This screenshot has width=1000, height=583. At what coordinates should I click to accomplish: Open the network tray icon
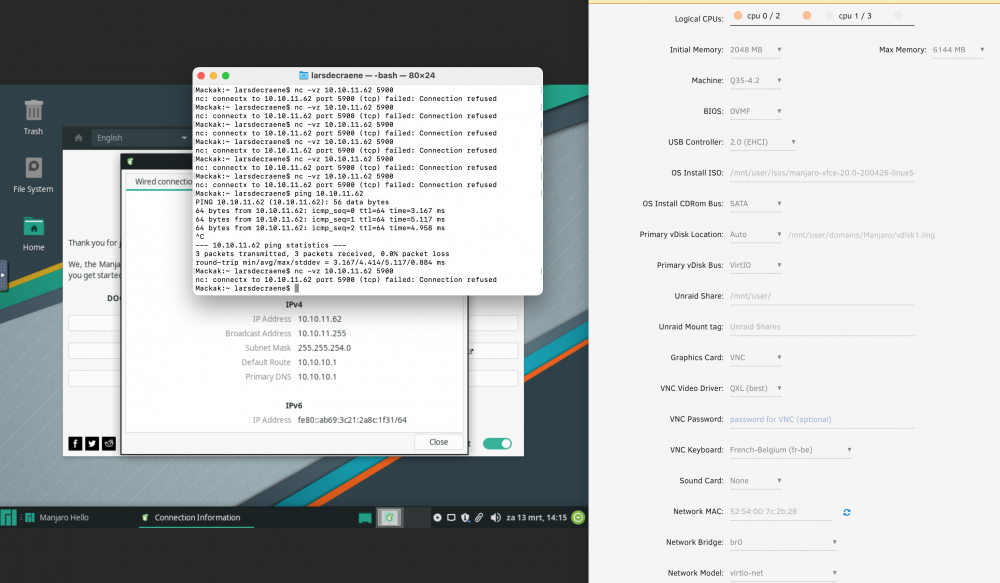point(451,517)
